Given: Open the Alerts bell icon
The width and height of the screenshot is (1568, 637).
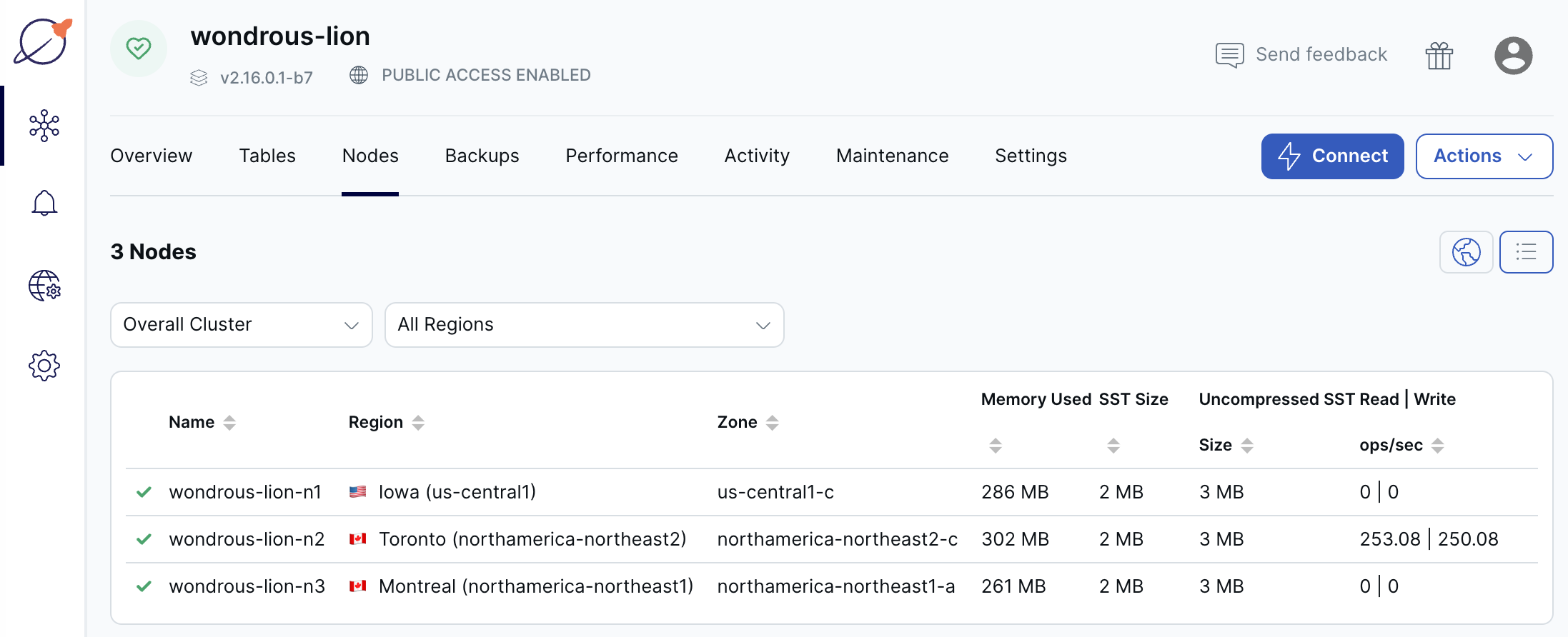Looking at the screenshot, I should [44, 204].
